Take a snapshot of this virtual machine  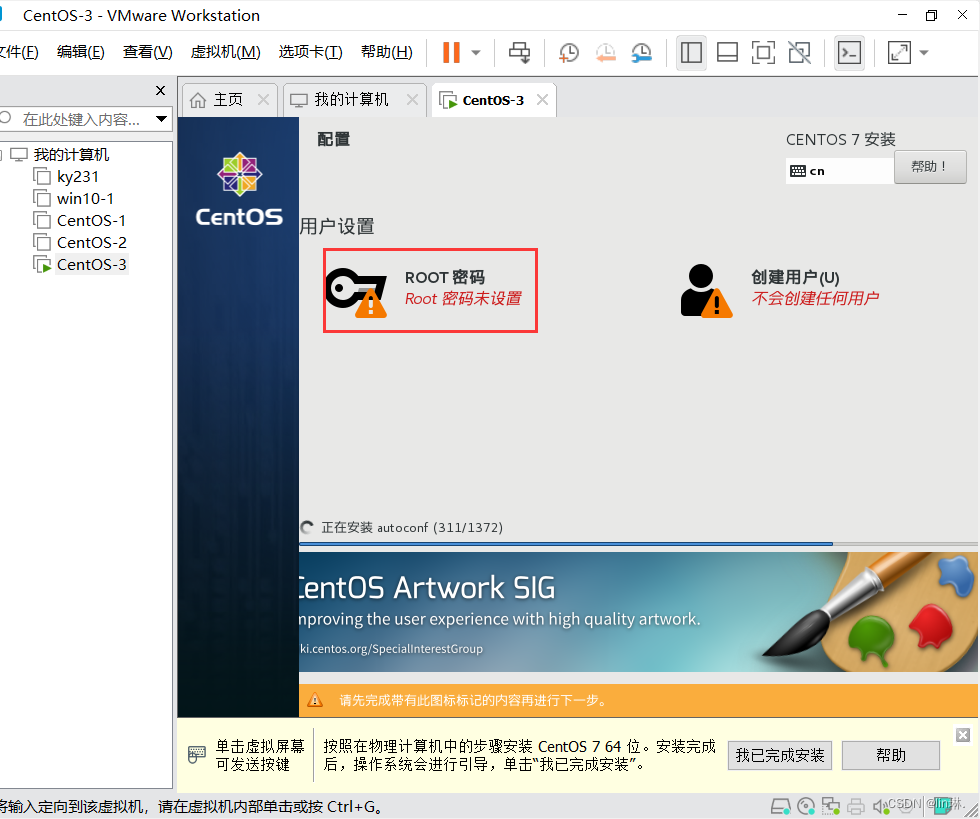569,53
